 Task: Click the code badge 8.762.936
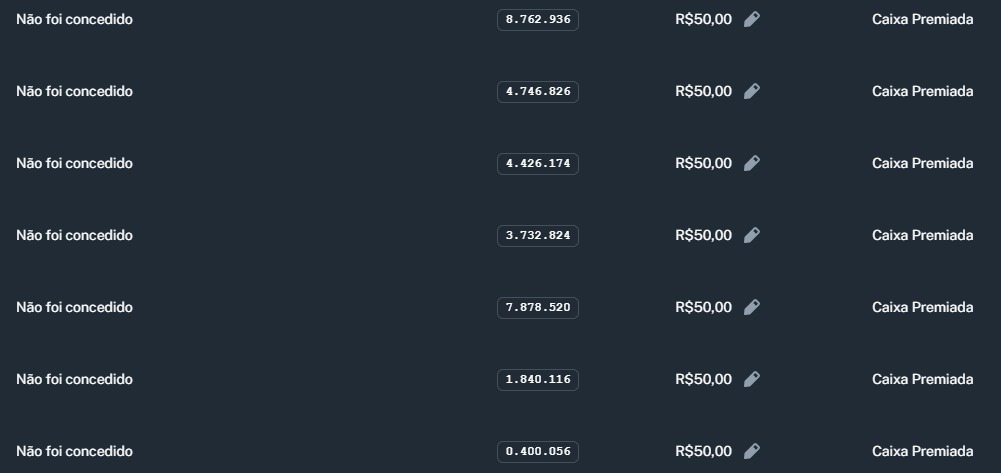[x=538, y=19]
